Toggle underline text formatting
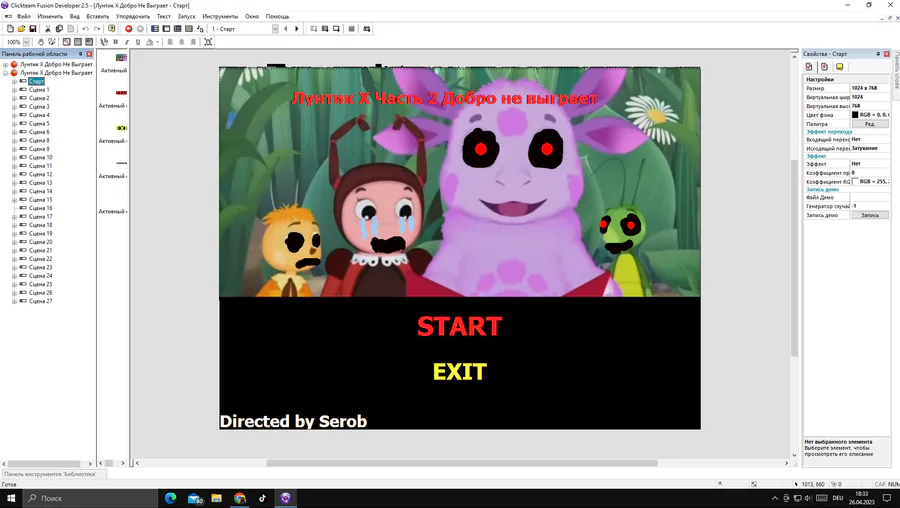Image resolution: width=900 pixels, height=508 pixels. pyautogui.click(x=138, y=42)
